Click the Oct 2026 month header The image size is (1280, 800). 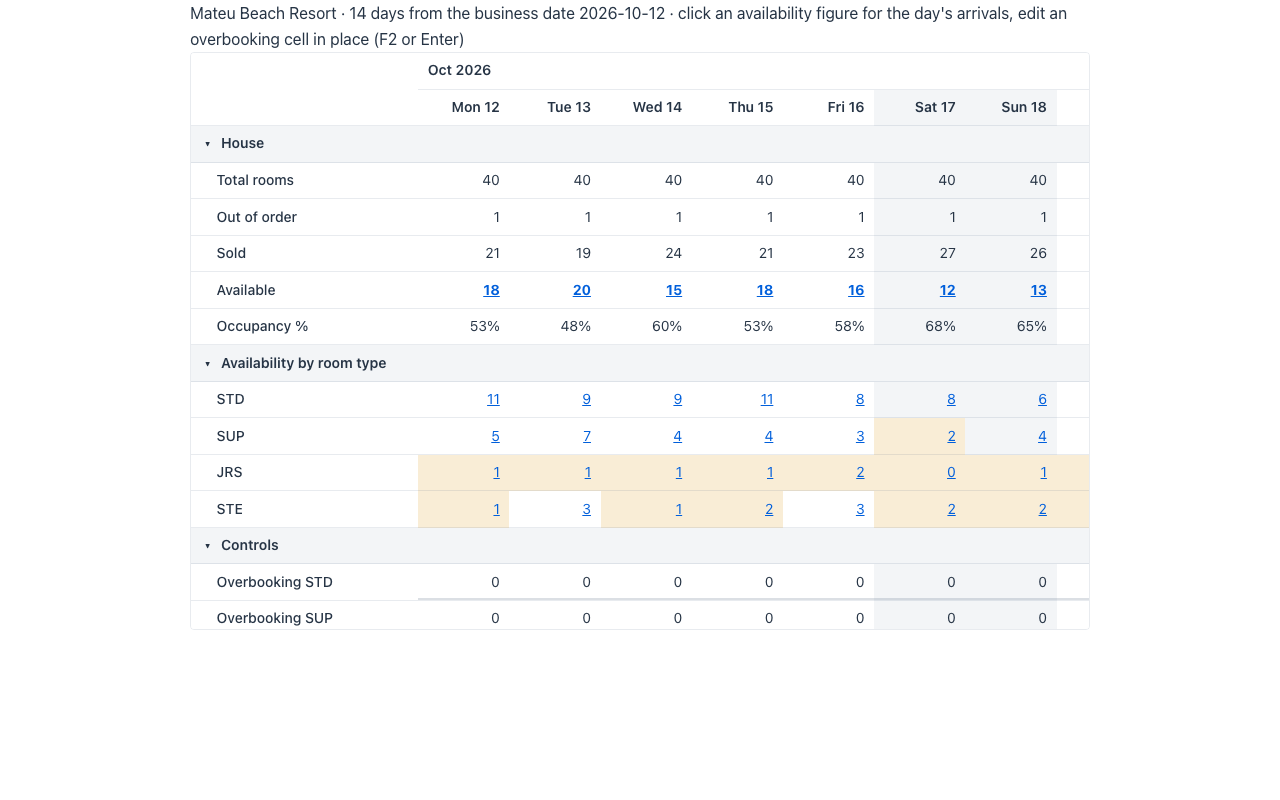[x=459, y=70]
